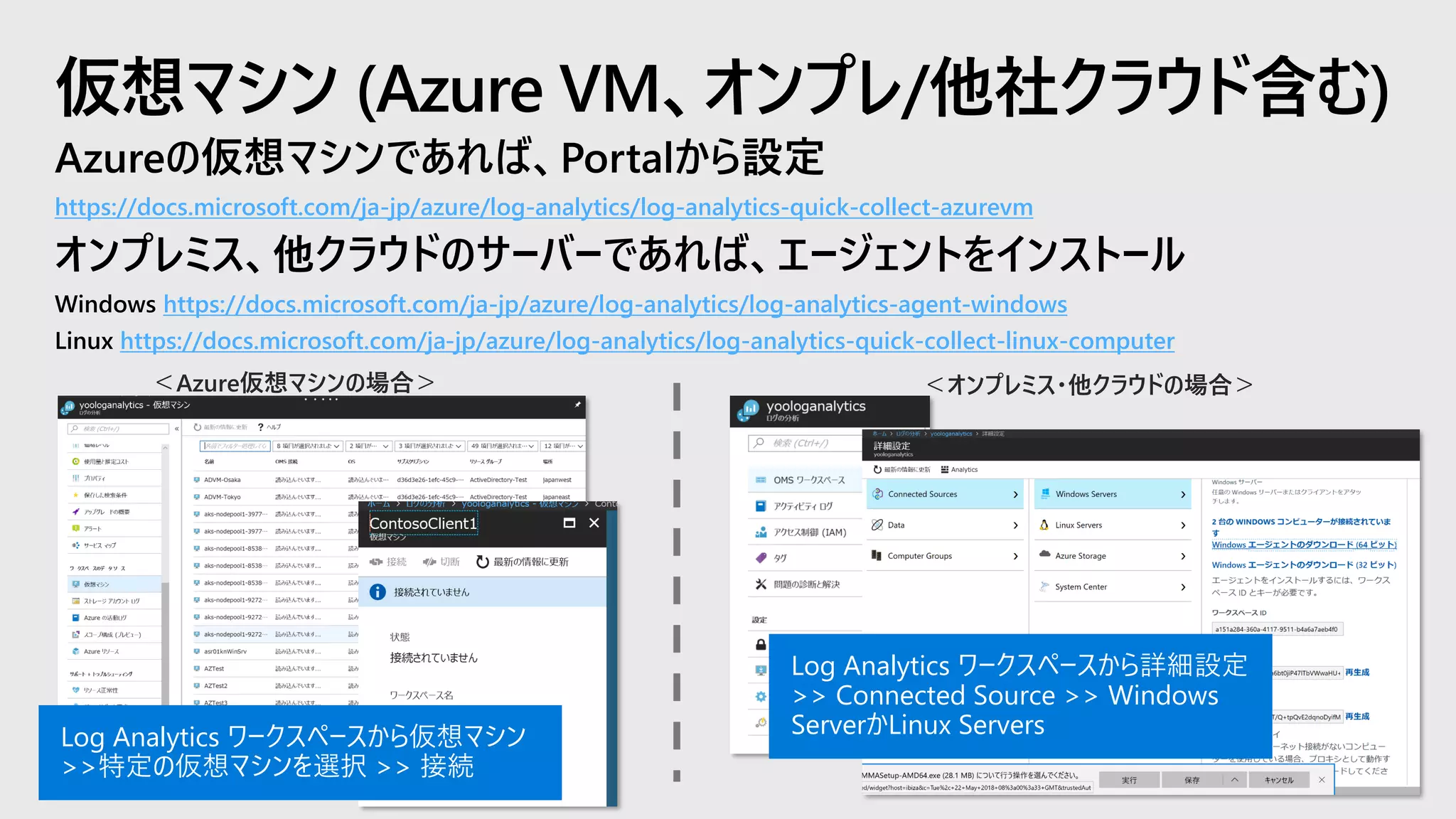Open Azure リソース sidebar item

(x=114, y=651)
